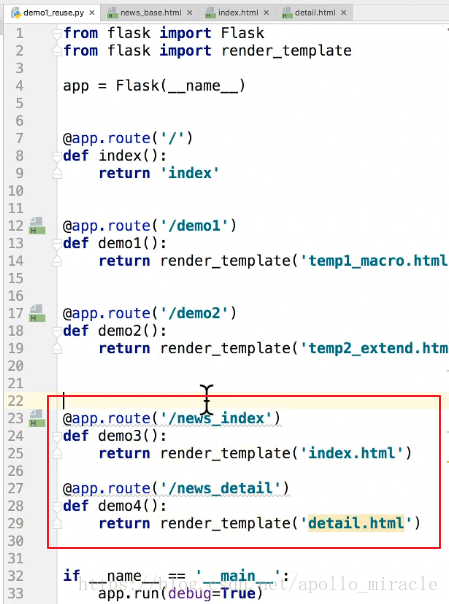
Task: Click the fold end marker on line 14
Action: click(57, 261)
